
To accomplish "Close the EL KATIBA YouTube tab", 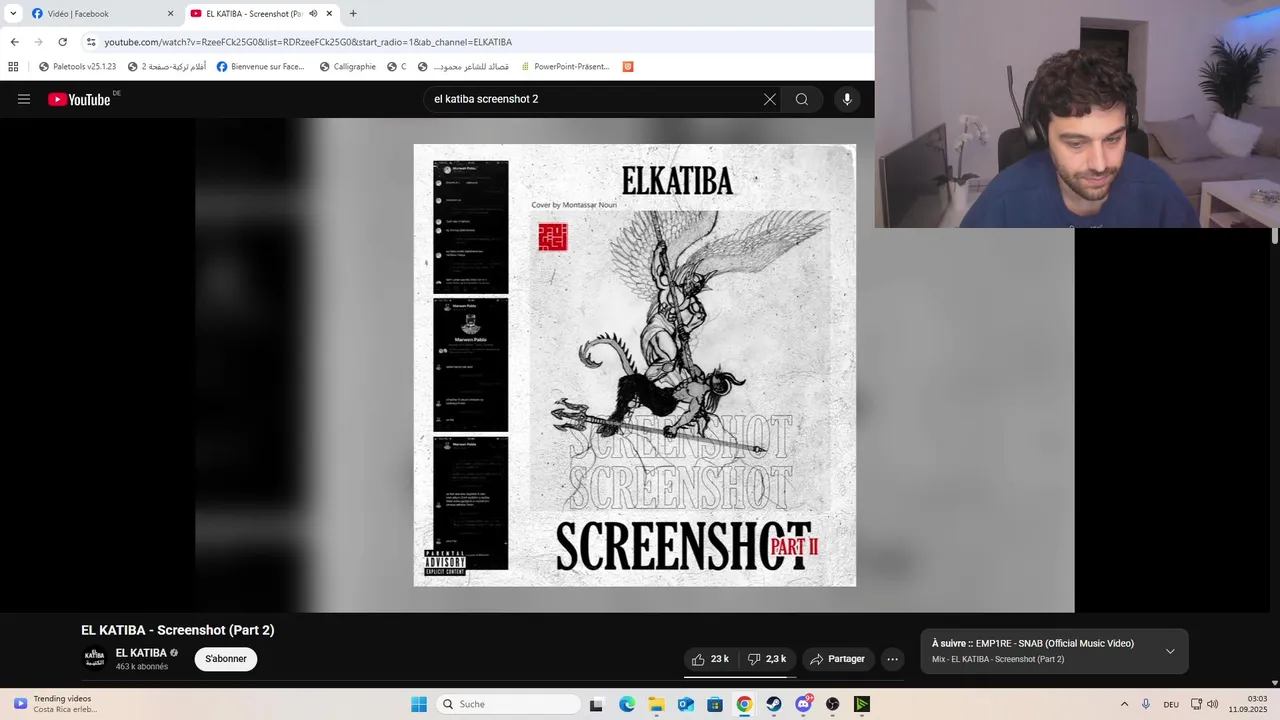I will [329, 14].
